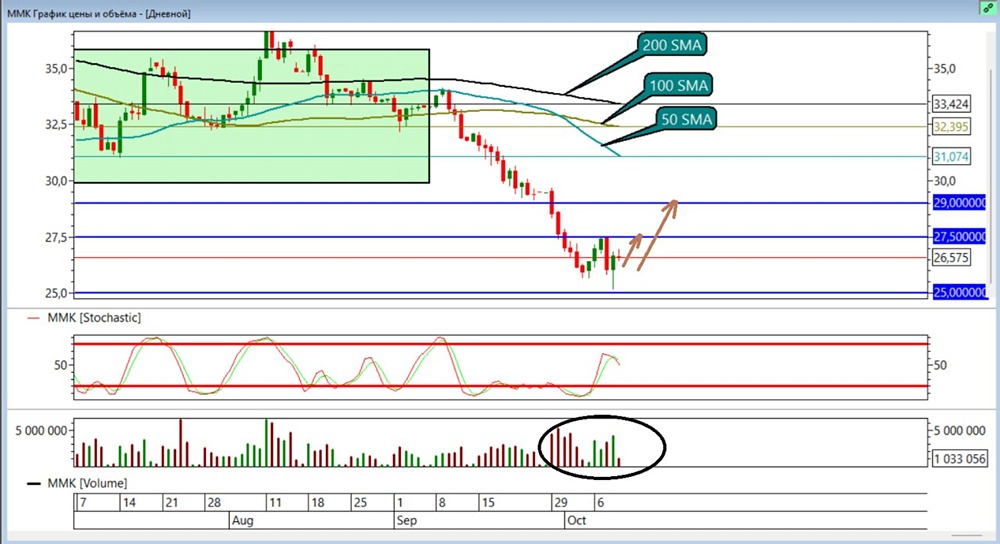This screenshot has width=1000, height=544.
Task: Click date label 29 on time axis
Action: (x=561, y=503)
